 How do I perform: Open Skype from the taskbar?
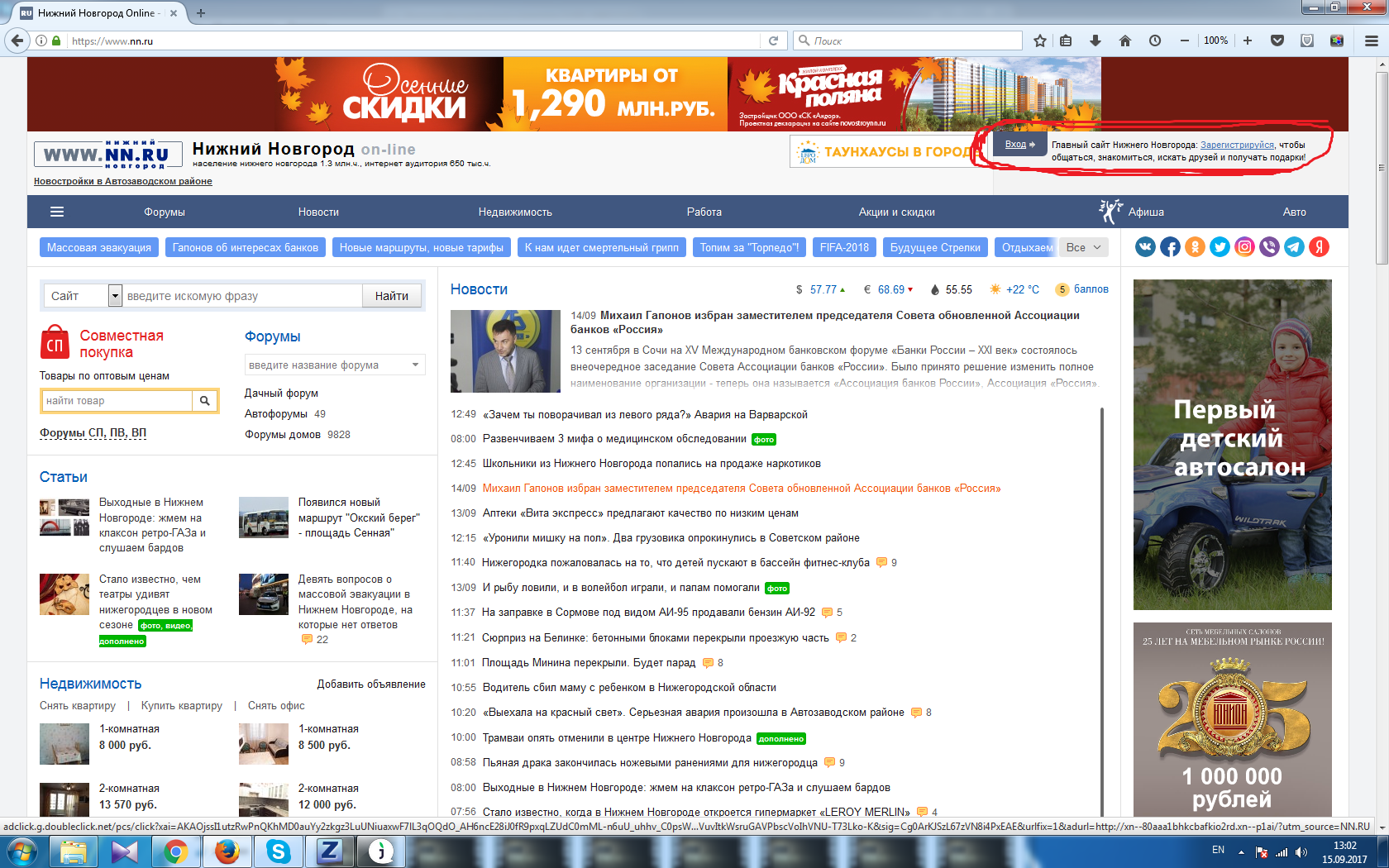[x=279, y=851]
